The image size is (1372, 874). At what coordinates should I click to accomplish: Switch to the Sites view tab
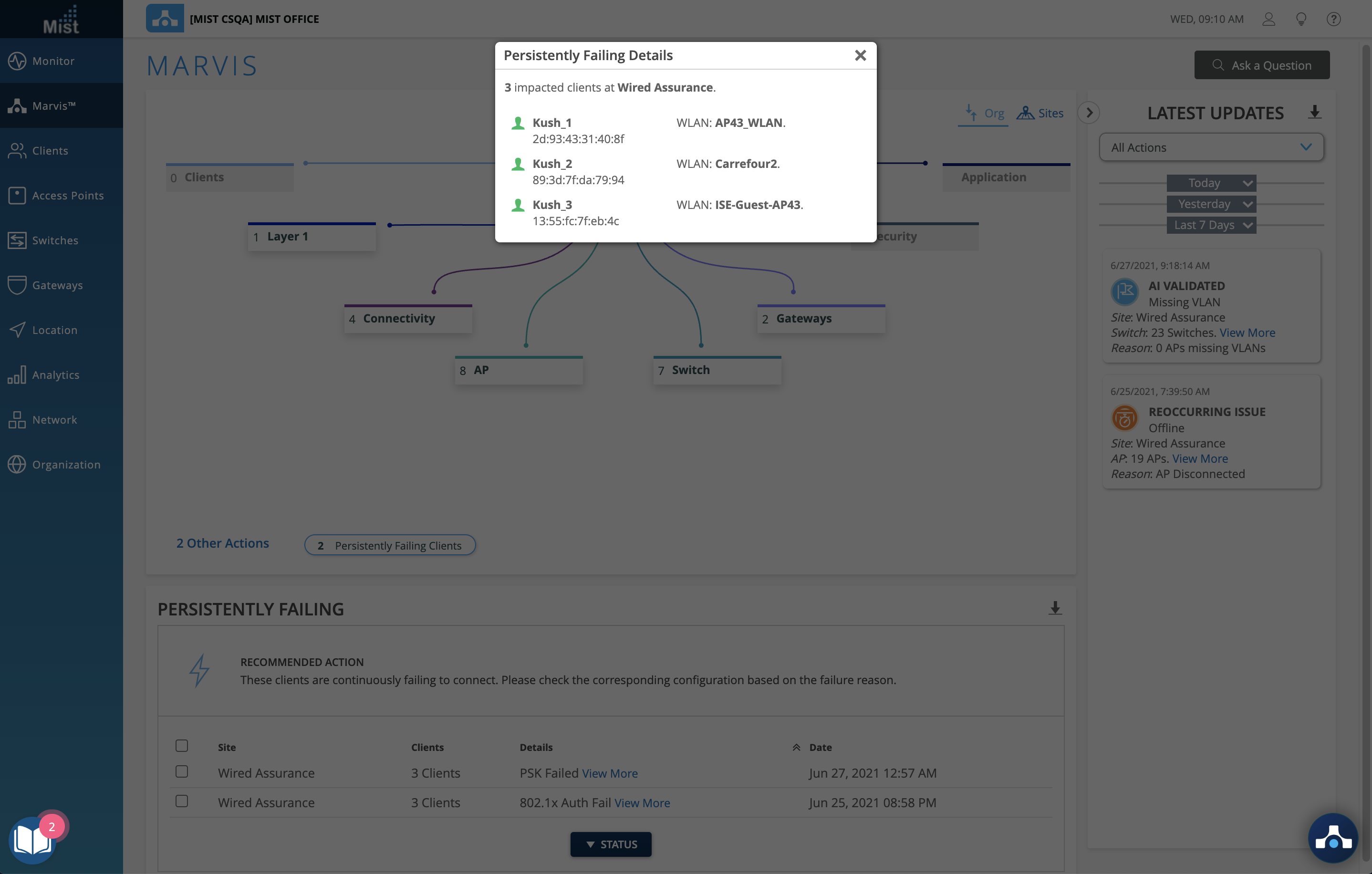click(x=1040, y=114)
